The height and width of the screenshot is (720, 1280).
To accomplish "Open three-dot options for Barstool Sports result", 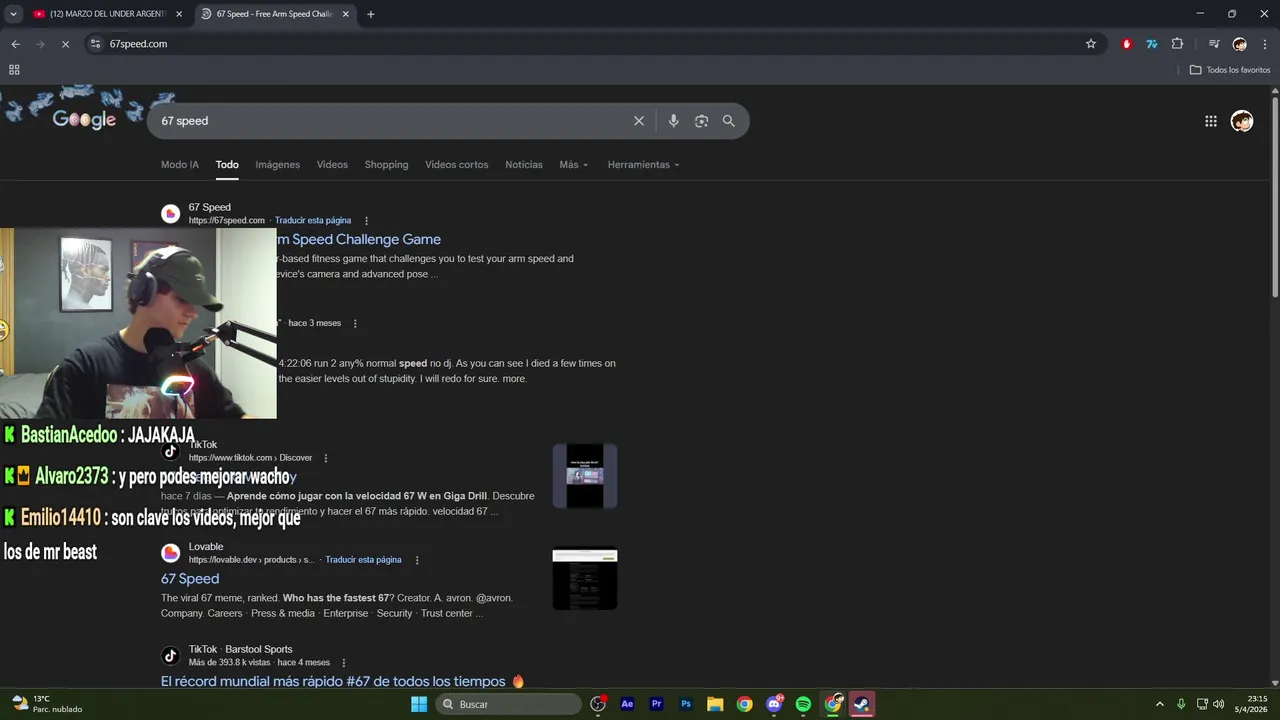I will 344,663.
